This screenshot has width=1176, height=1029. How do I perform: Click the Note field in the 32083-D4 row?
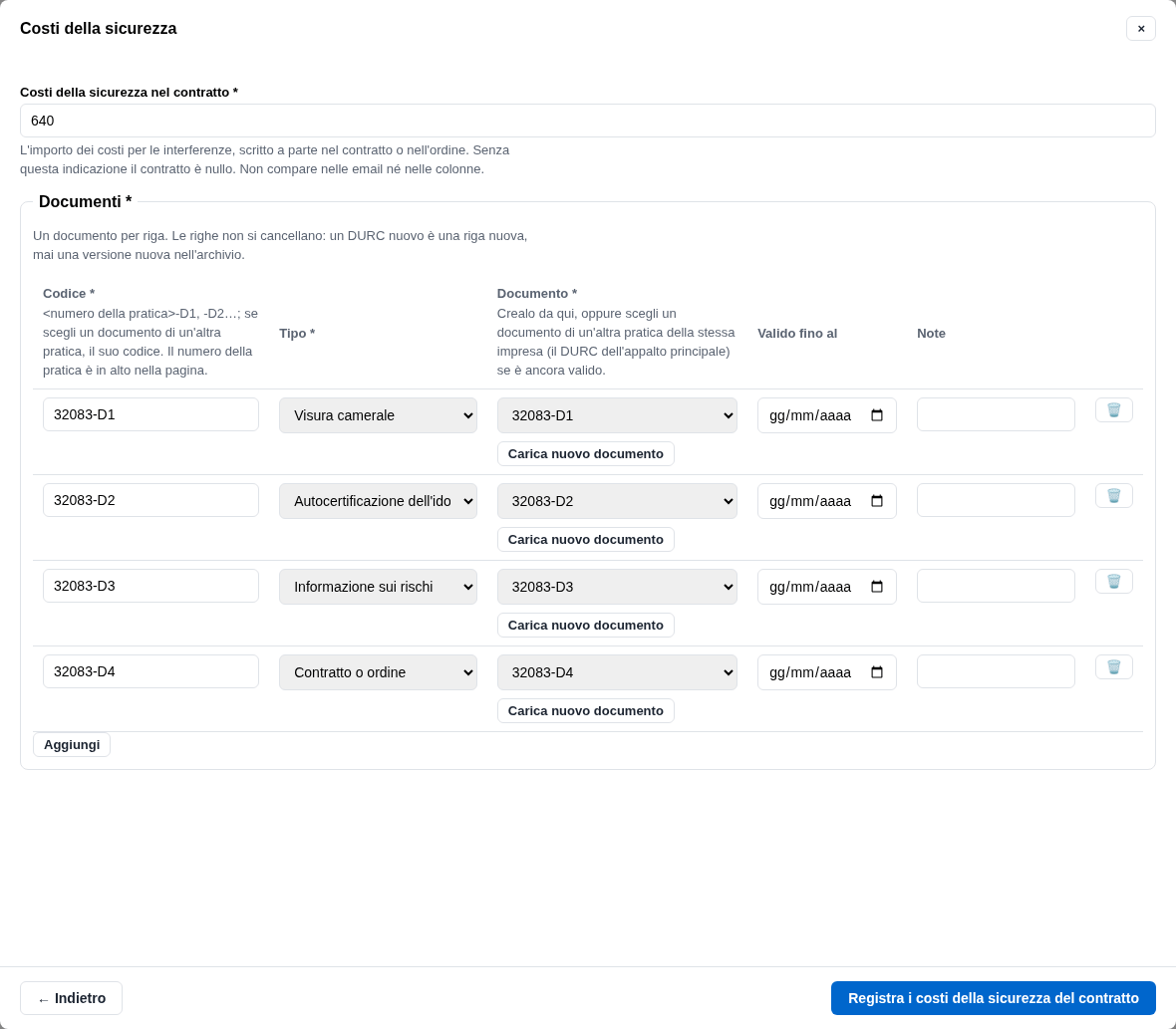click(996, 671)
